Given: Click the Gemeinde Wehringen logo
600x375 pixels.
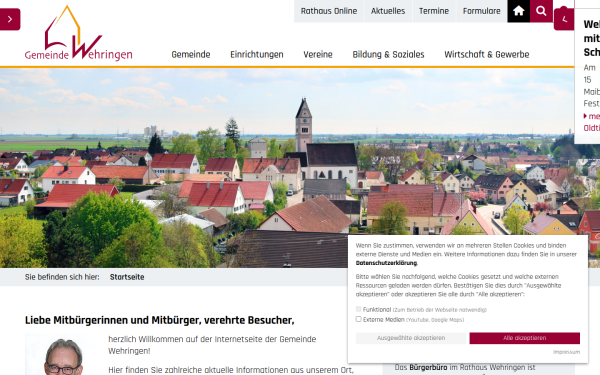Looking at the screenshot, I should point(78,33).
